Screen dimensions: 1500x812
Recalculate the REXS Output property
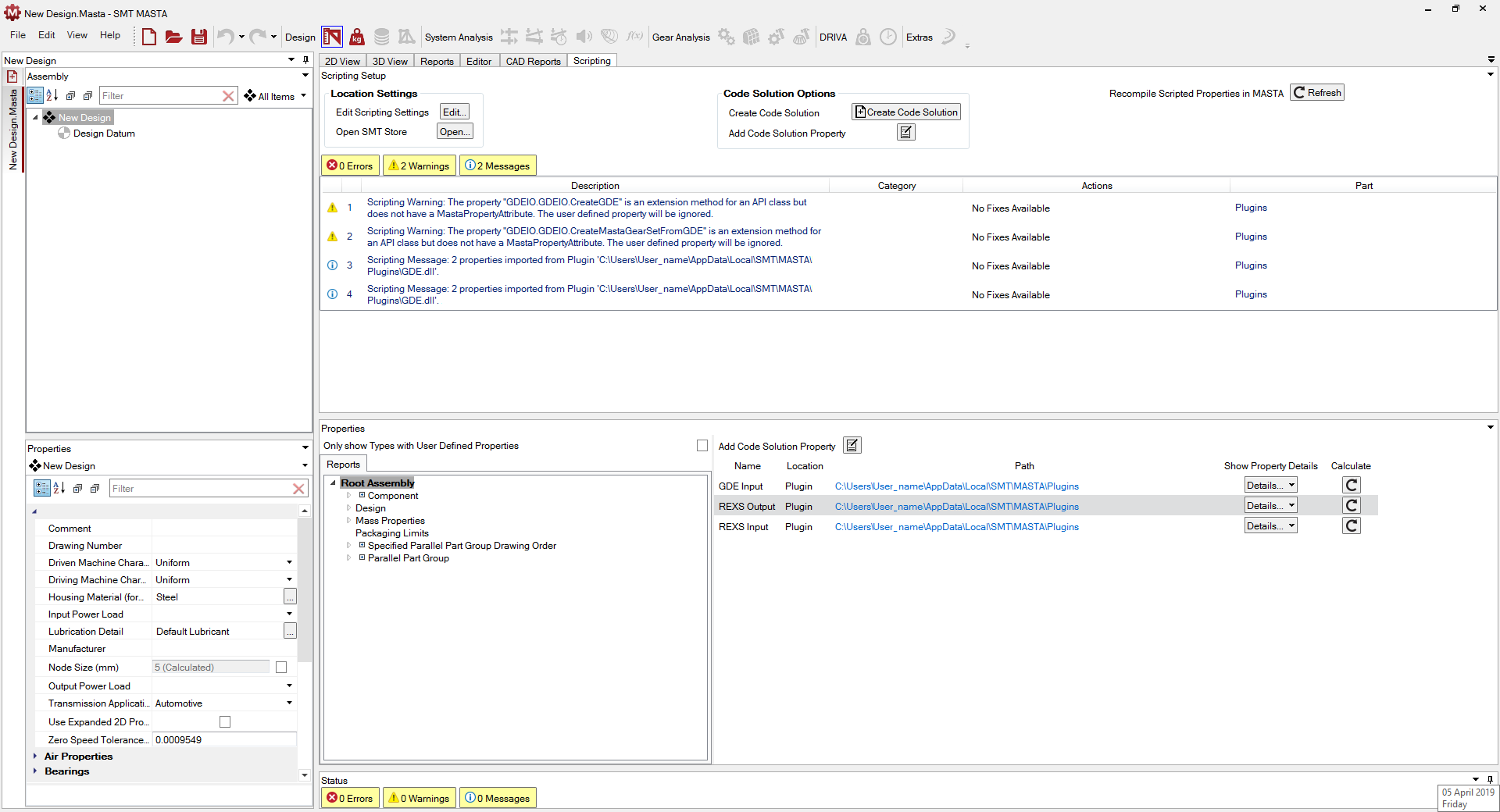[1352, 506]
